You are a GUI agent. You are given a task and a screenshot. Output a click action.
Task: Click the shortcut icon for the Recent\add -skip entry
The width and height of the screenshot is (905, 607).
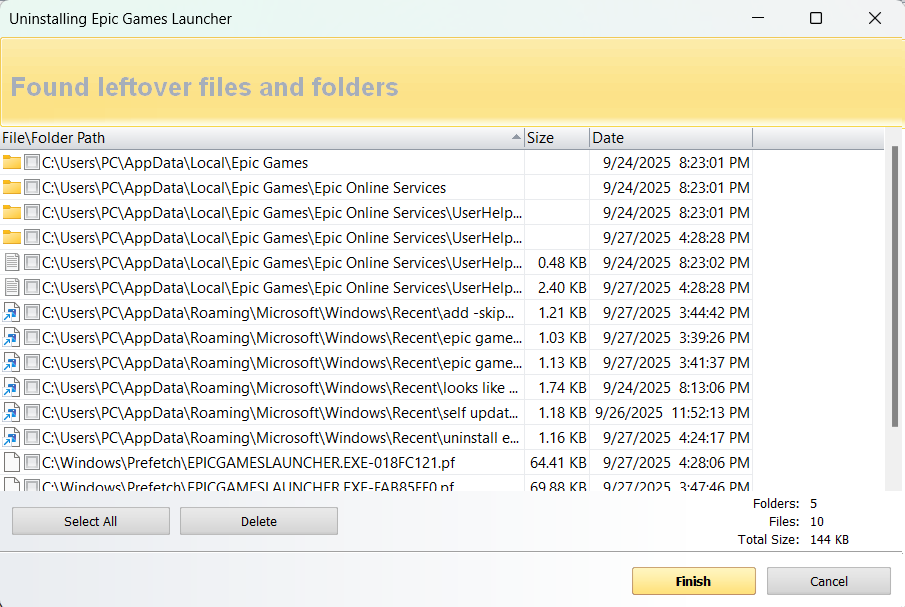pos(12,313)
